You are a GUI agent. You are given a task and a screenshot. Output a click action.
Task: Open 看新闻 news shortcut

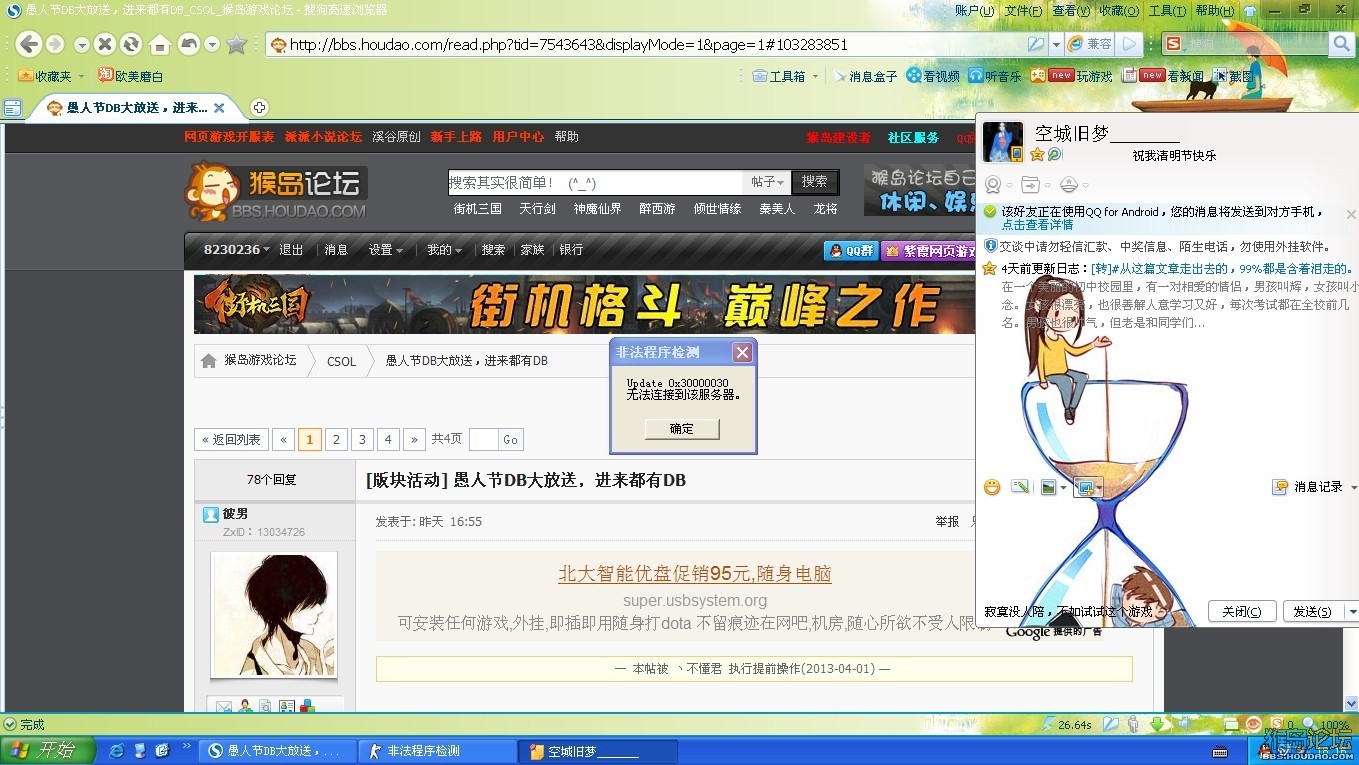click(1163, 76)
